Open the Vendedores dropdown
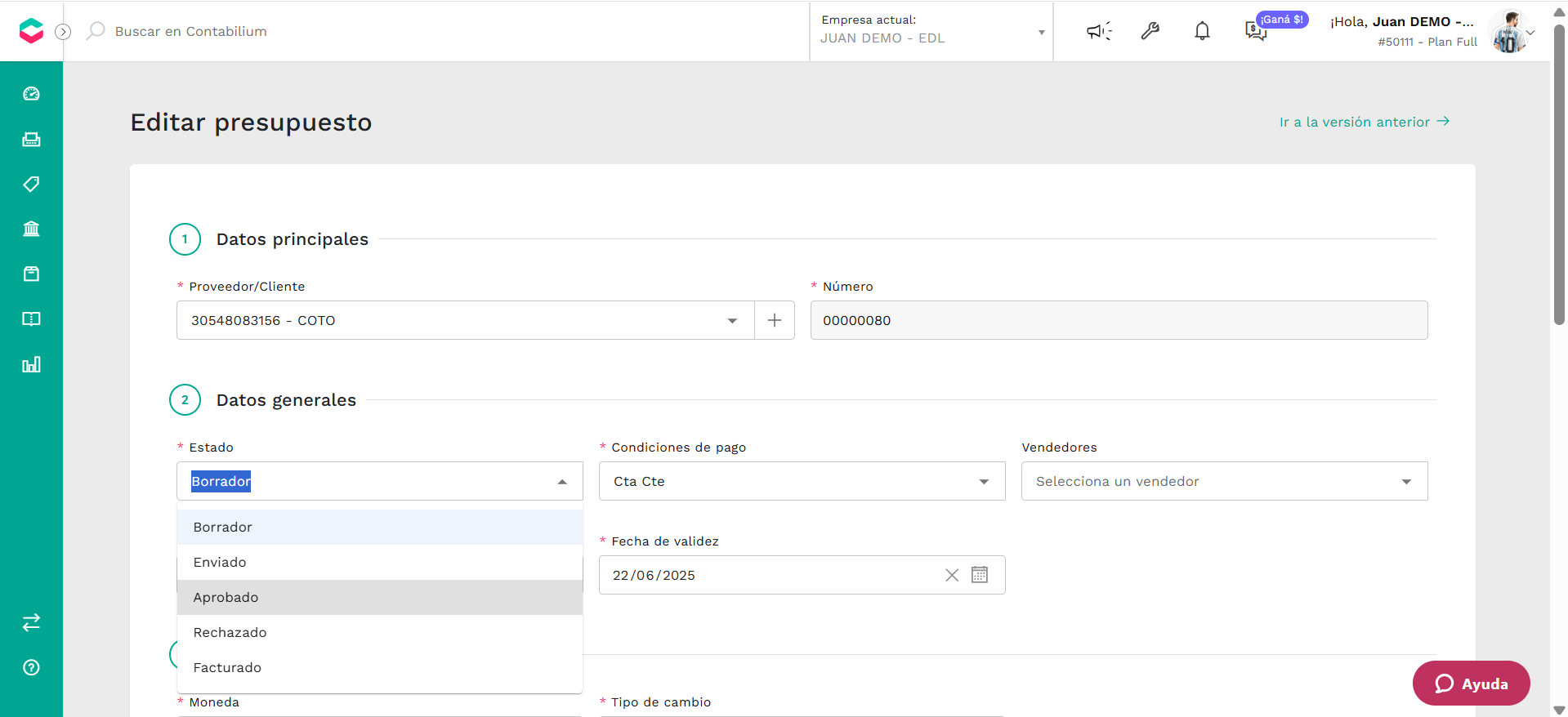 click(x=1224, y=481)
